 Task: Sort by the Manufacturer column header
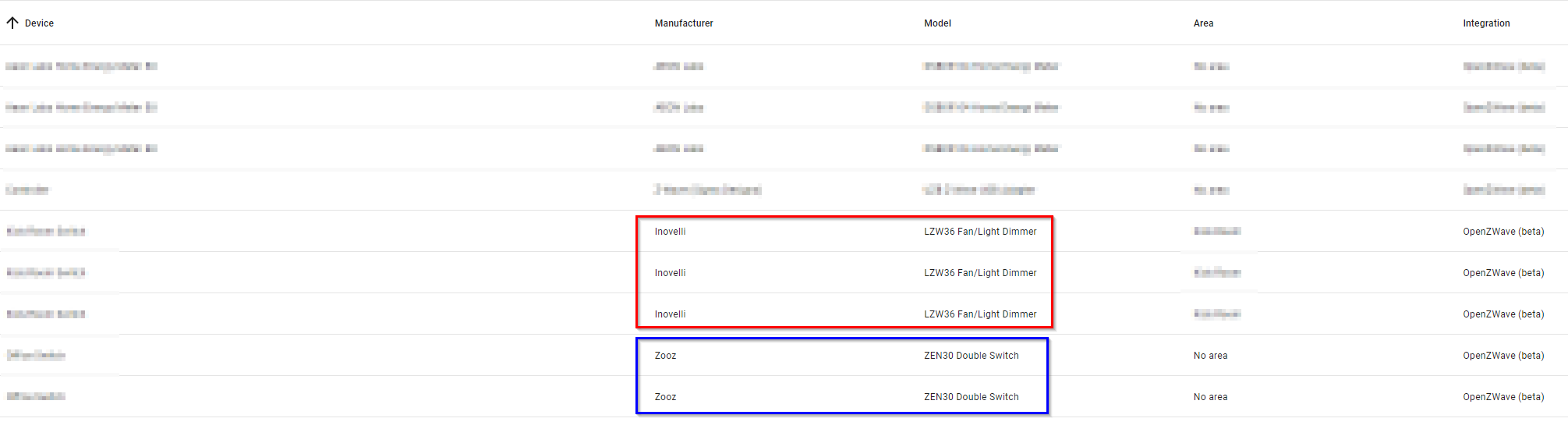pos(683,23)
